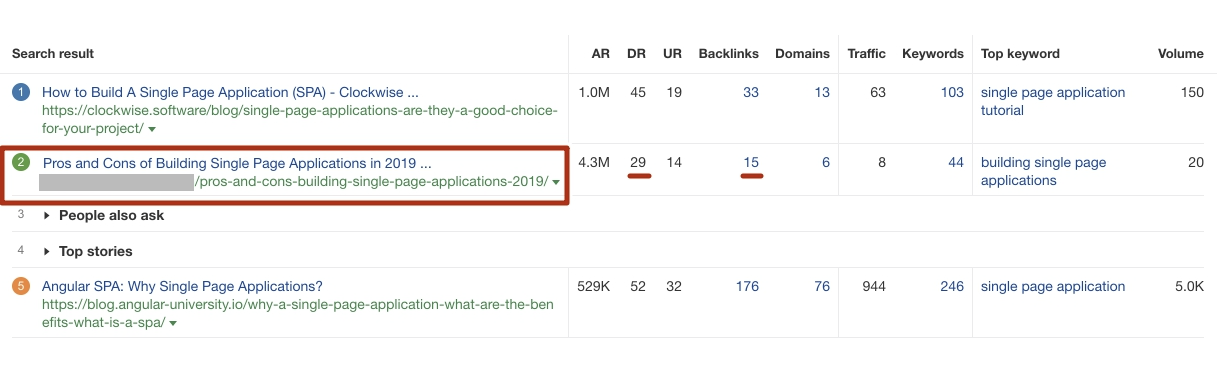This screenshot has width=1217, height=372.
Task: Open the 76 referring domains count
Action: [x=822, y=286]
